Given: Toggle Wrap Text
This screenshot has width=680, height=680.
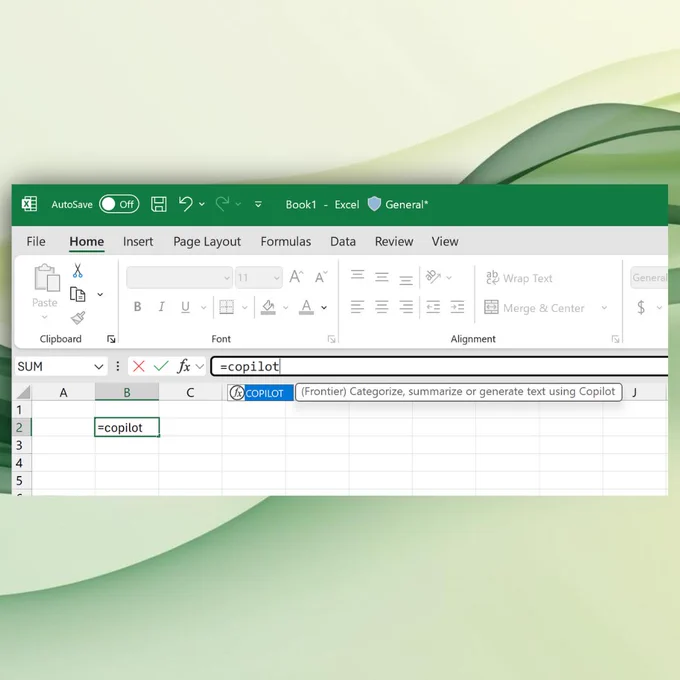Looking at the screenshot, I should 519,278.
